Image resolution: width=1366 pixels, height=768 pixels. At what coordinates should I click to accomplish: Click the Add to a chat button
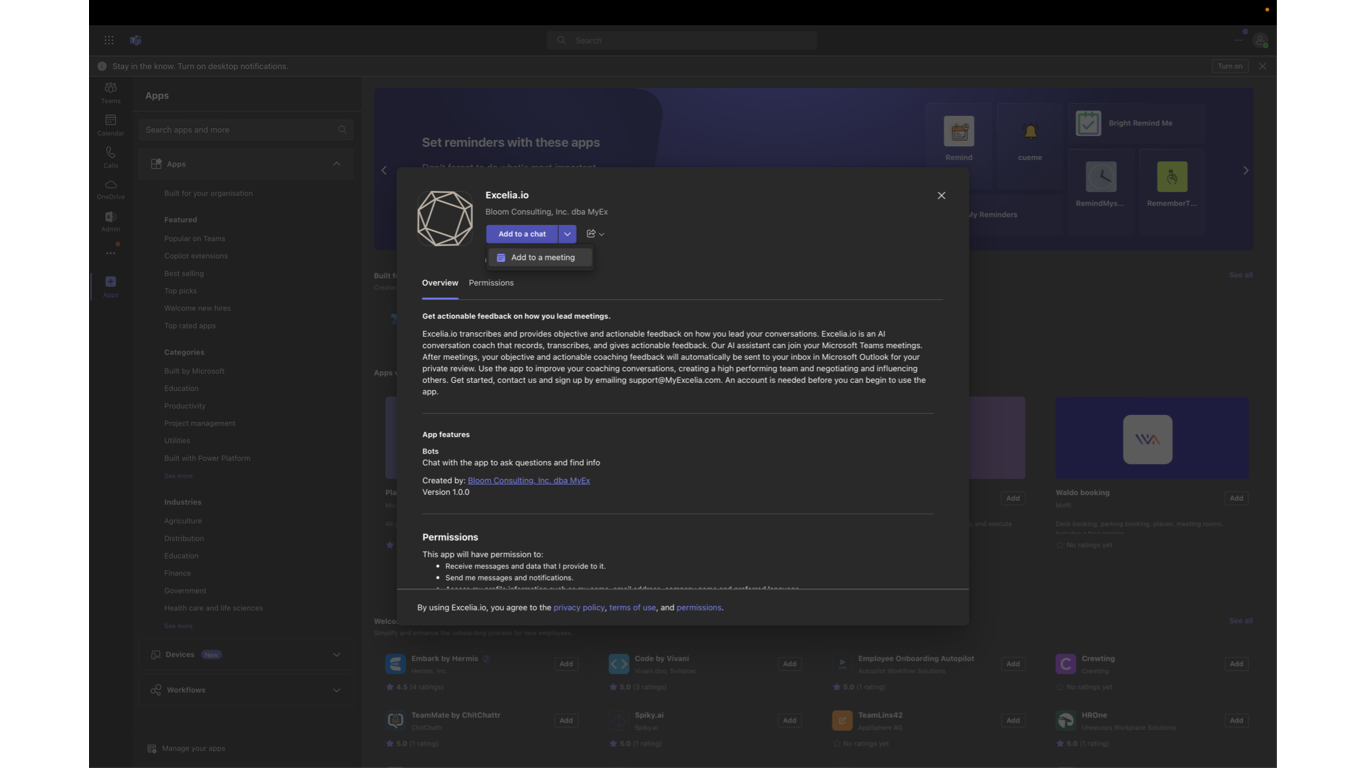(522, 234)
